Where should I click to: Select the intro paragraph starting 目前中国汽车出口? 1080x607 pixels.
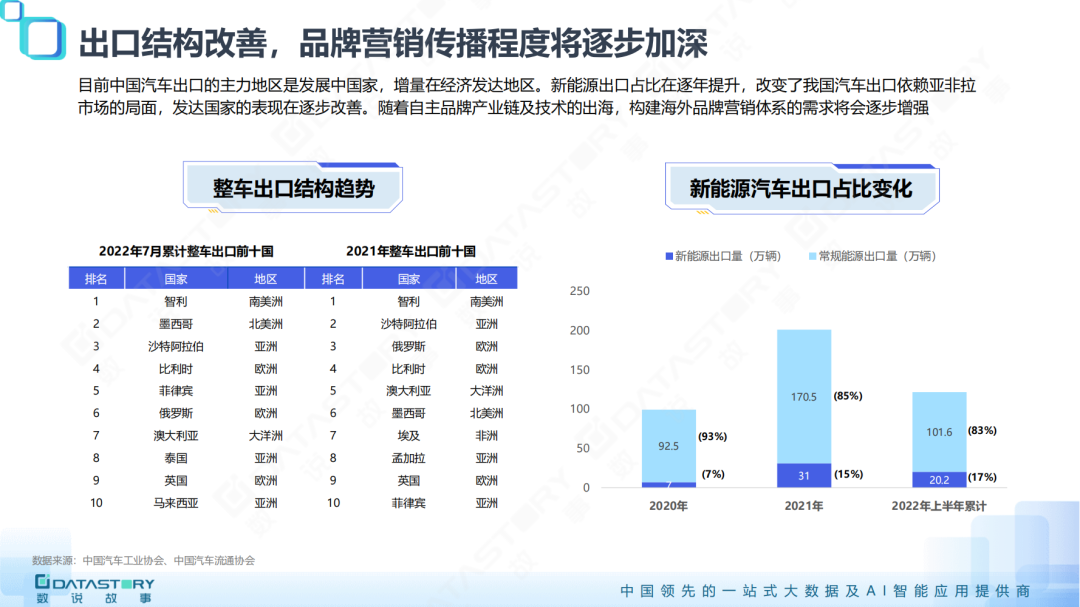[527, 96]
